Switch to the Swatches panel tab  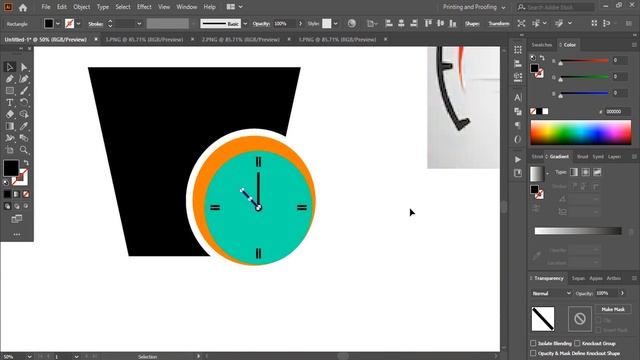coord(542,45)
